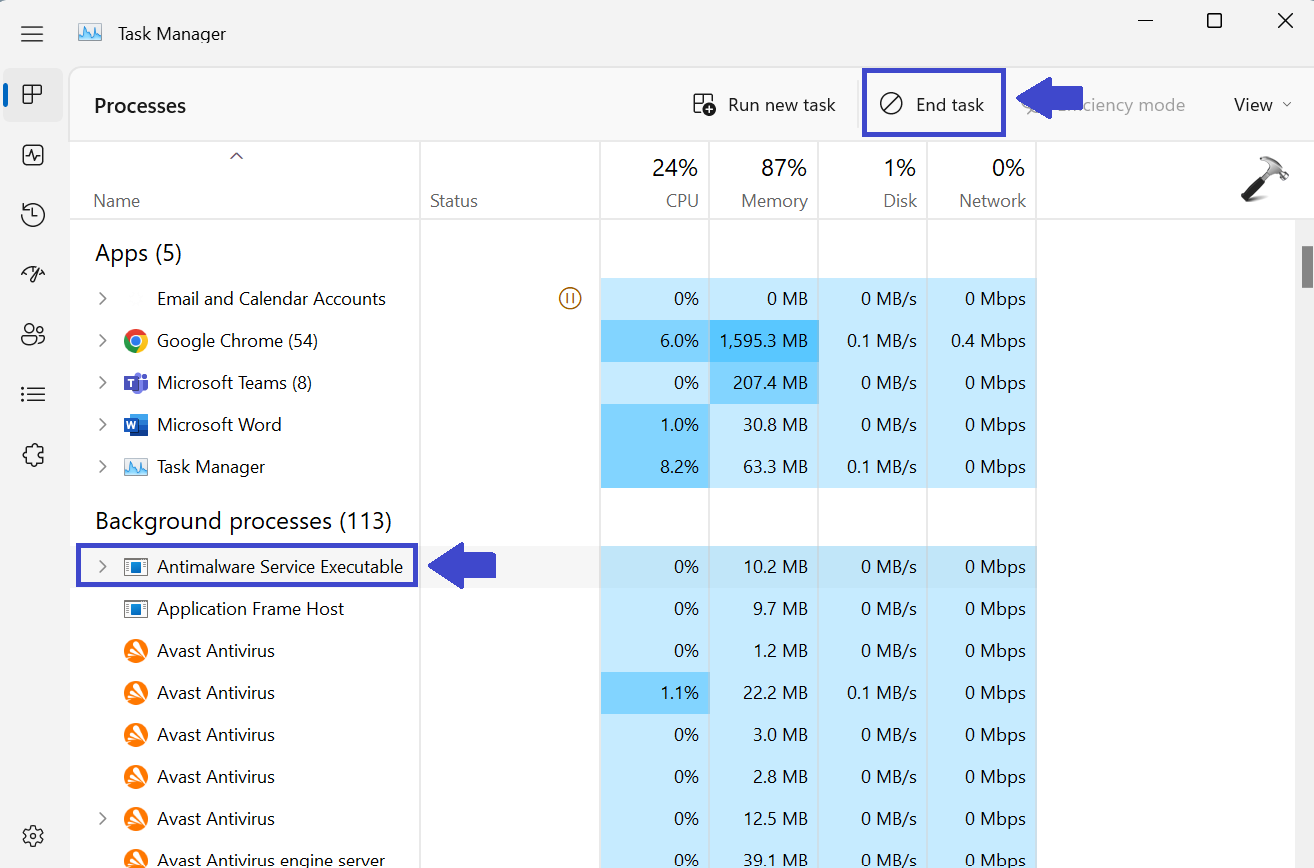Click the End task button
This screenshot has width=1314, height=868.
933,105
